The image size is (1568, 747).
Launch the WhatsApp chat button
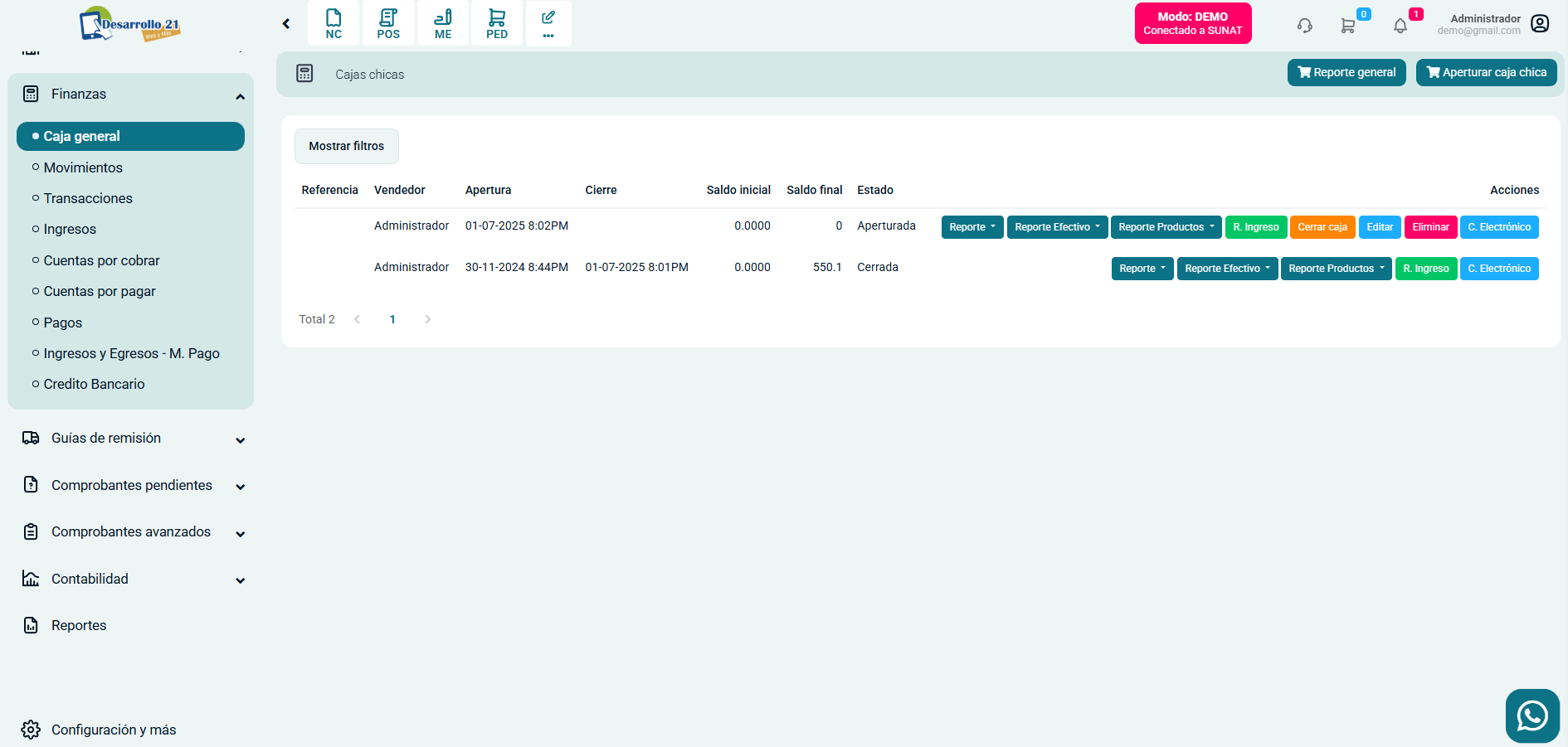tap(1531, 715)
